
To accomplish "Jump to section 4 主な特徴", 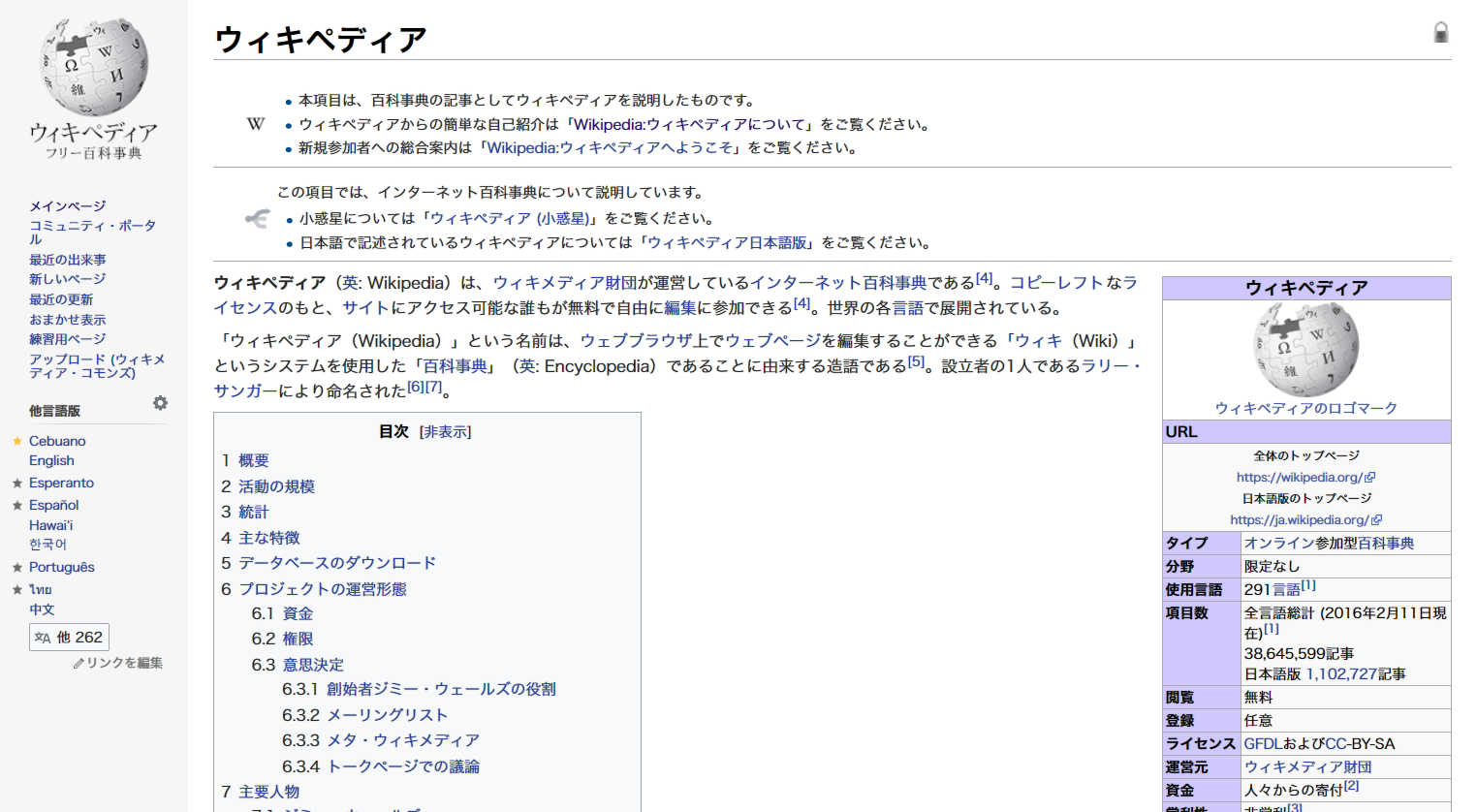I will click(x=269, y=538).
